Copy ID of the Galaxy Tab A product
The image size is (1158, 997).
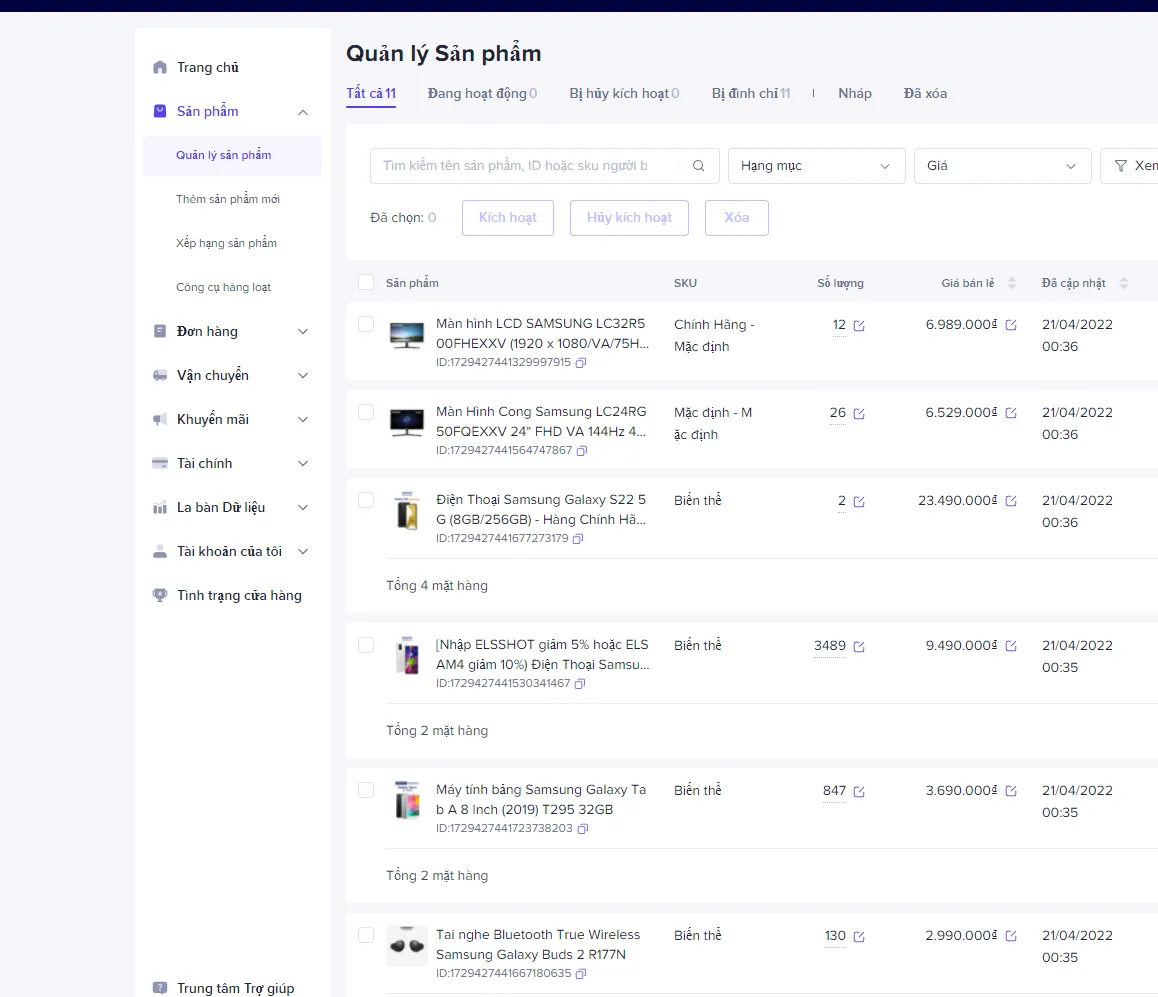pos(583,829)
